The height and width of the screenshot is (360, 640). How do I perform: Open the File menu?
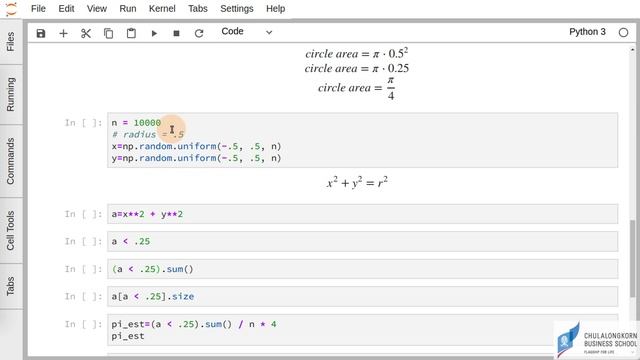38,9
